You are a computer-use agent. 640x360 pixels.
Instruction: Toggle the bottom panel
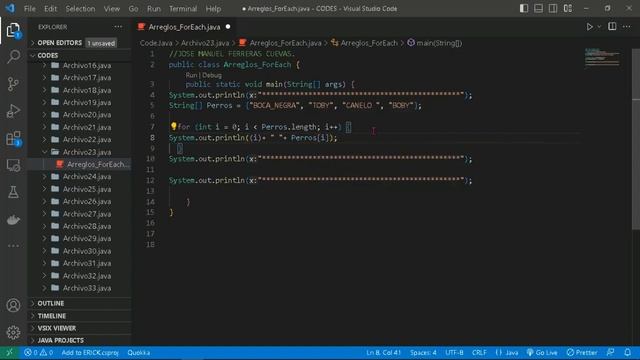[x=538, y=8]
